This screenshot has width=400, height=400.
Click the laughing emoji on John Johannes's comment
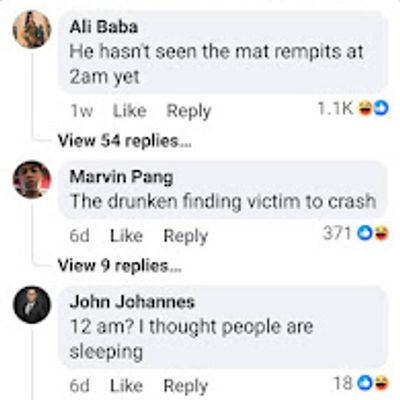[381, 384]
